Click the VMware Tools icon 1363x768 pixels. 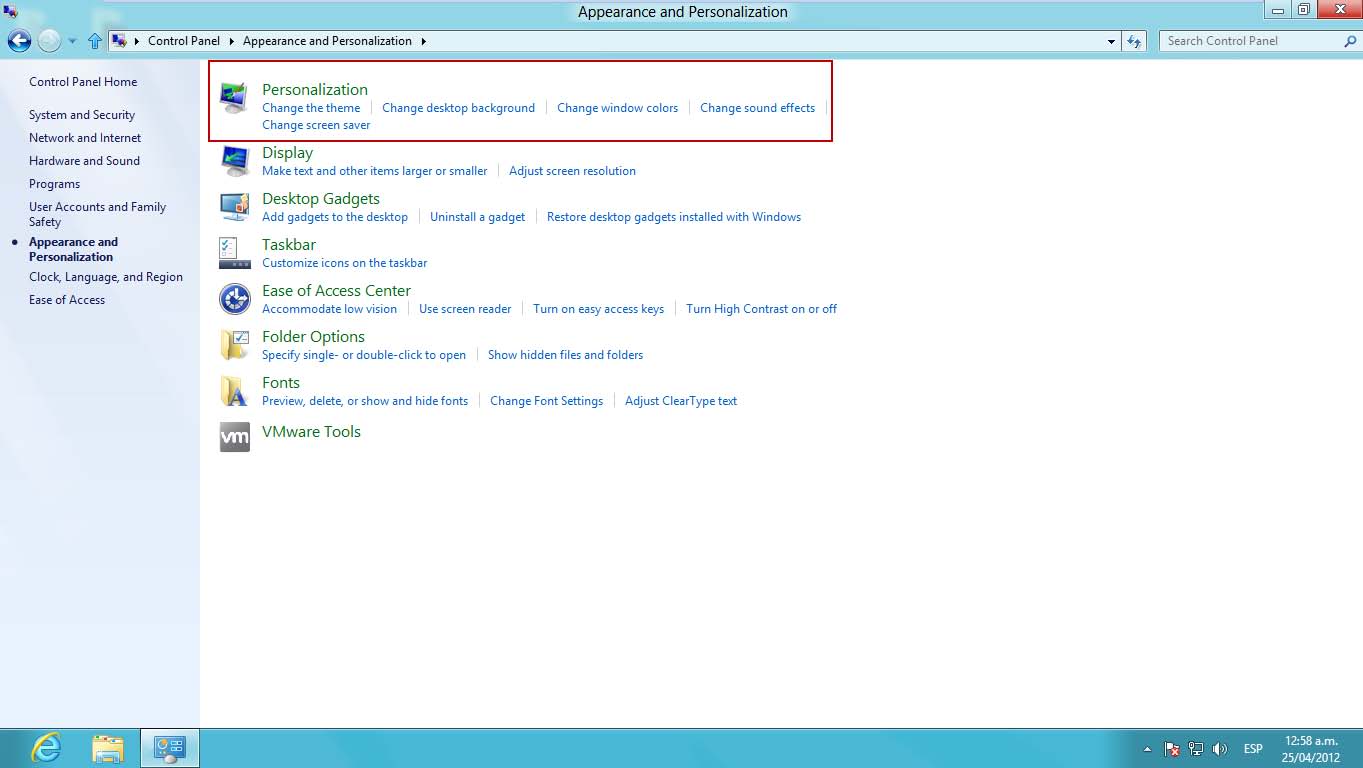pos(234,437)
